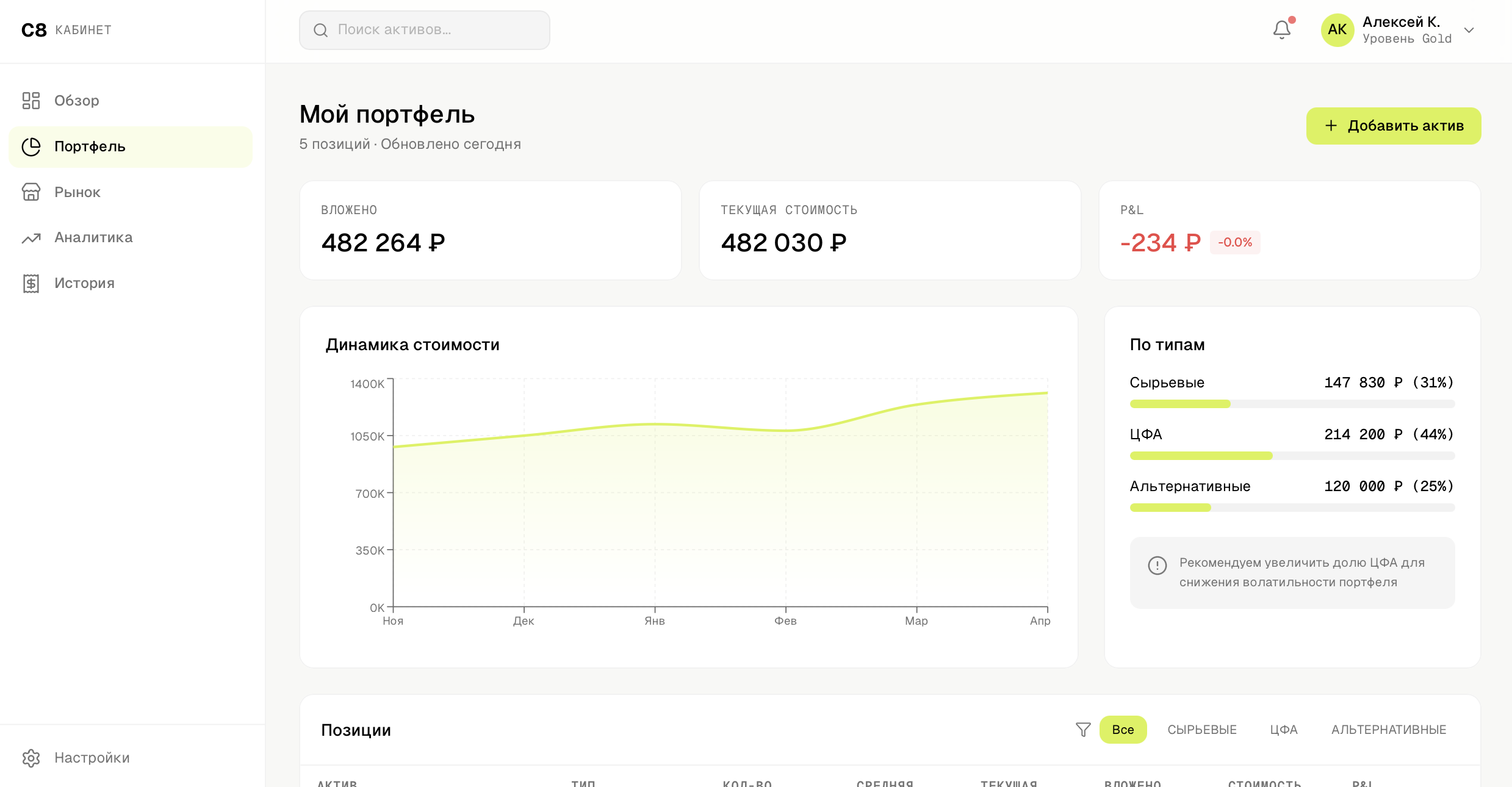Open the Рынок section in sidebar

click(77, 192)
